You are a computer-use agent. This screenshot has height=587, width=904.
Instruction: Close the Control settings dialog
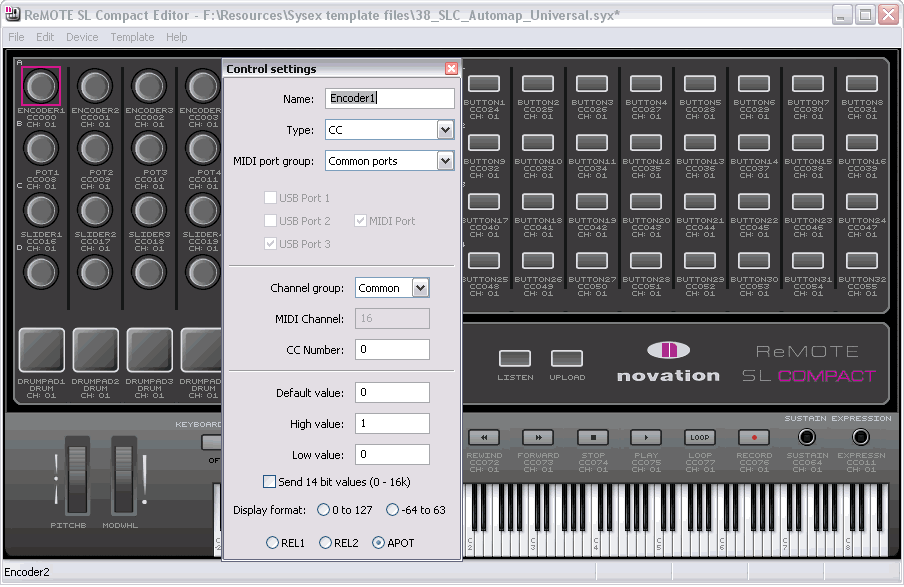(x=451, y=69)
